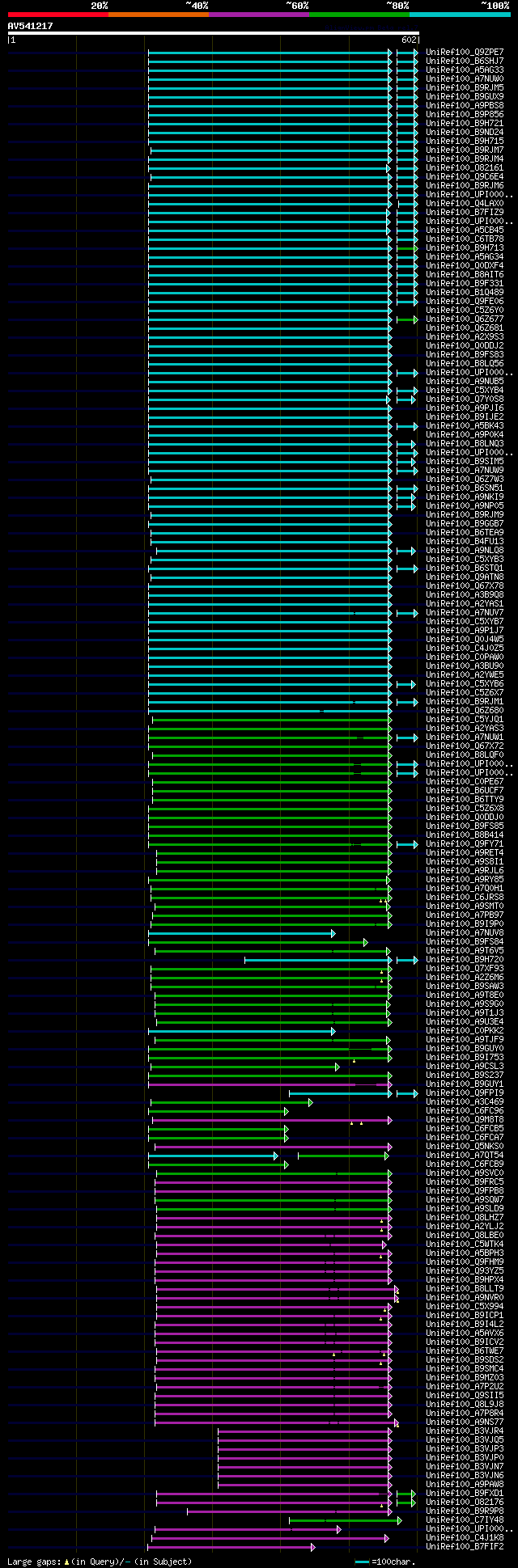Viewport: 518px width, 1568px height.
Task: Select subject label UniRef100_Q9FY71
Action: pos(465,843)
